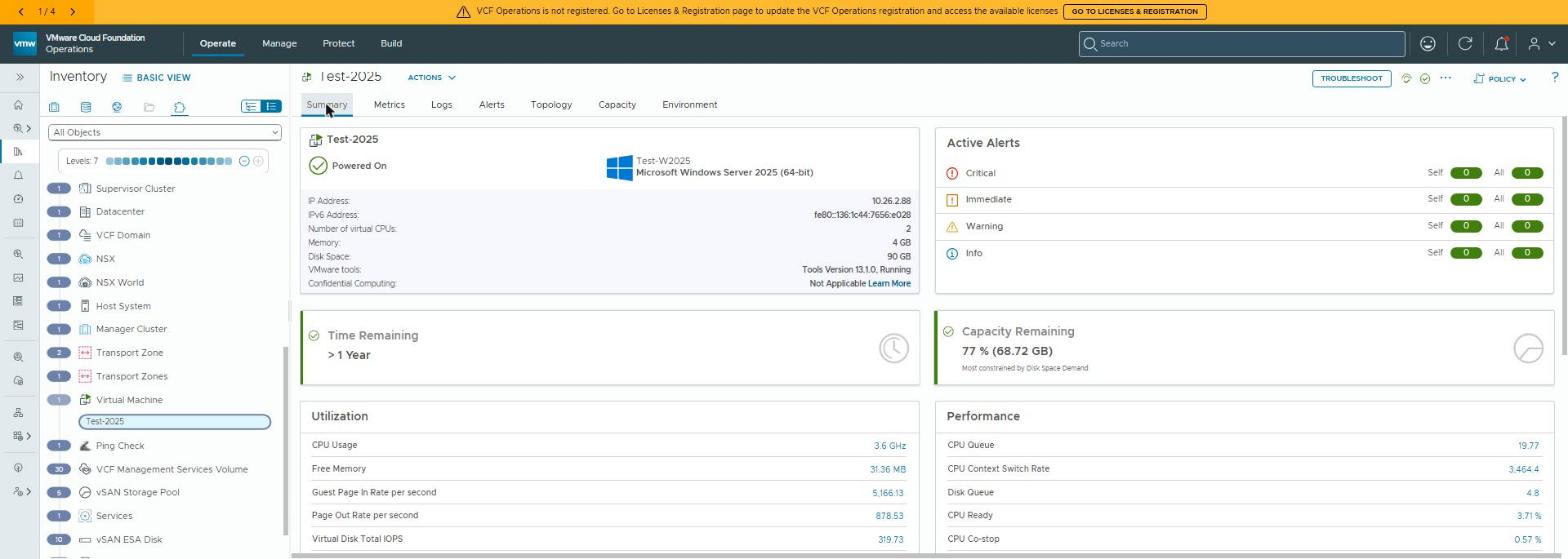Open the Operate top menu
Image resolution: width=1568 pixels, height=559 pixels.
217,44
